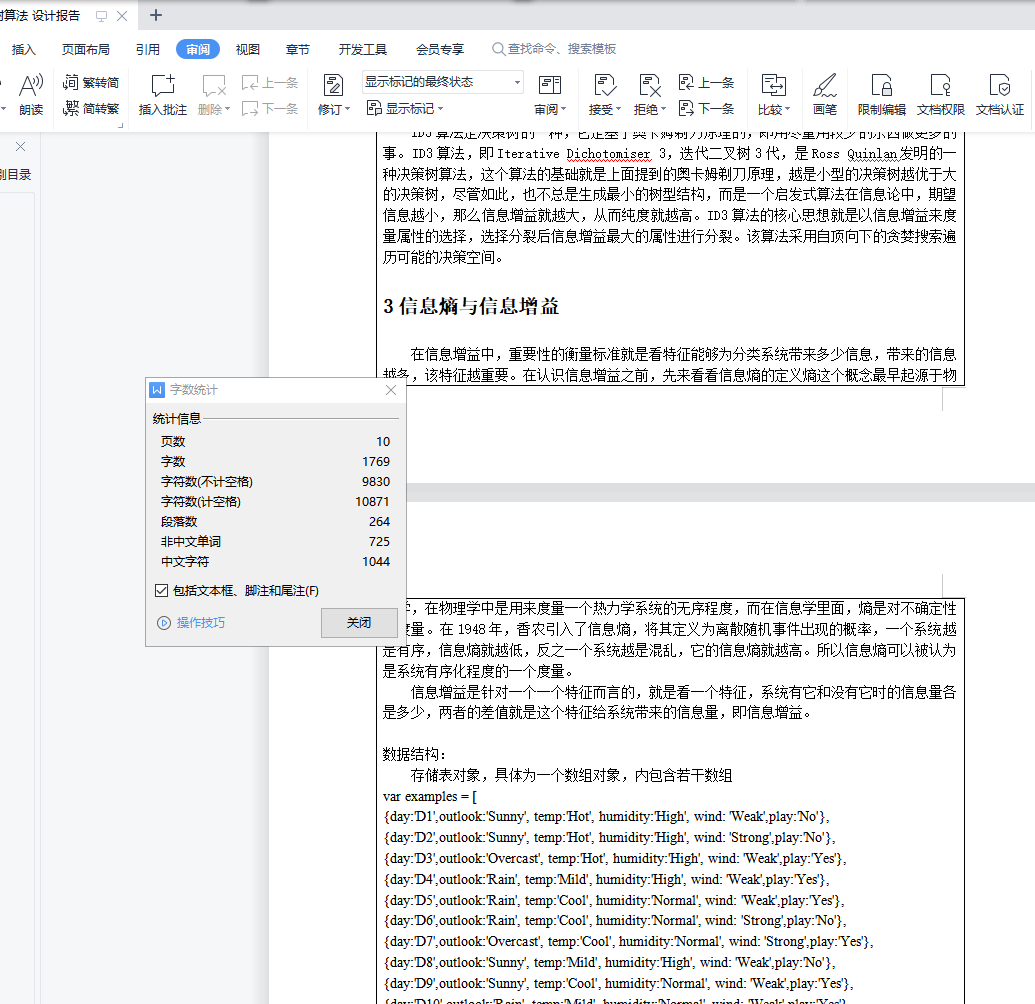Click the tab's display mode icon

(x=101, y=16)
